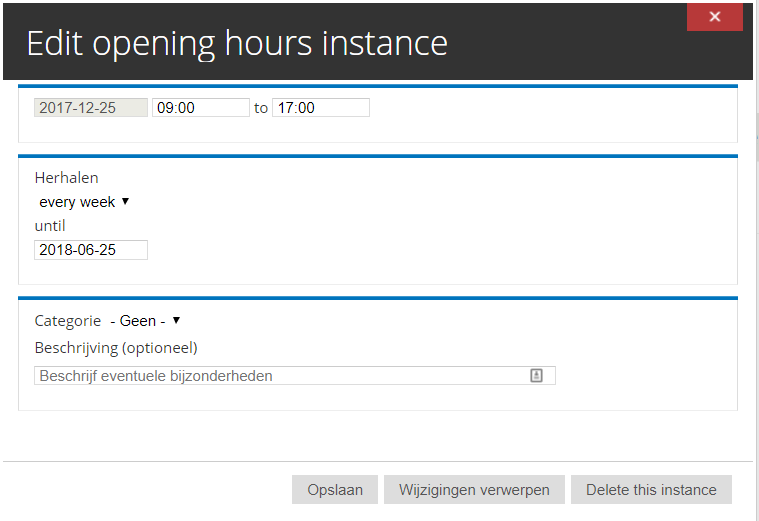The height and width of the screenshot is (521, 759).
Task: Click the description box 'Beschrijf eventuele bijzonderheden'
Action: 280,376
